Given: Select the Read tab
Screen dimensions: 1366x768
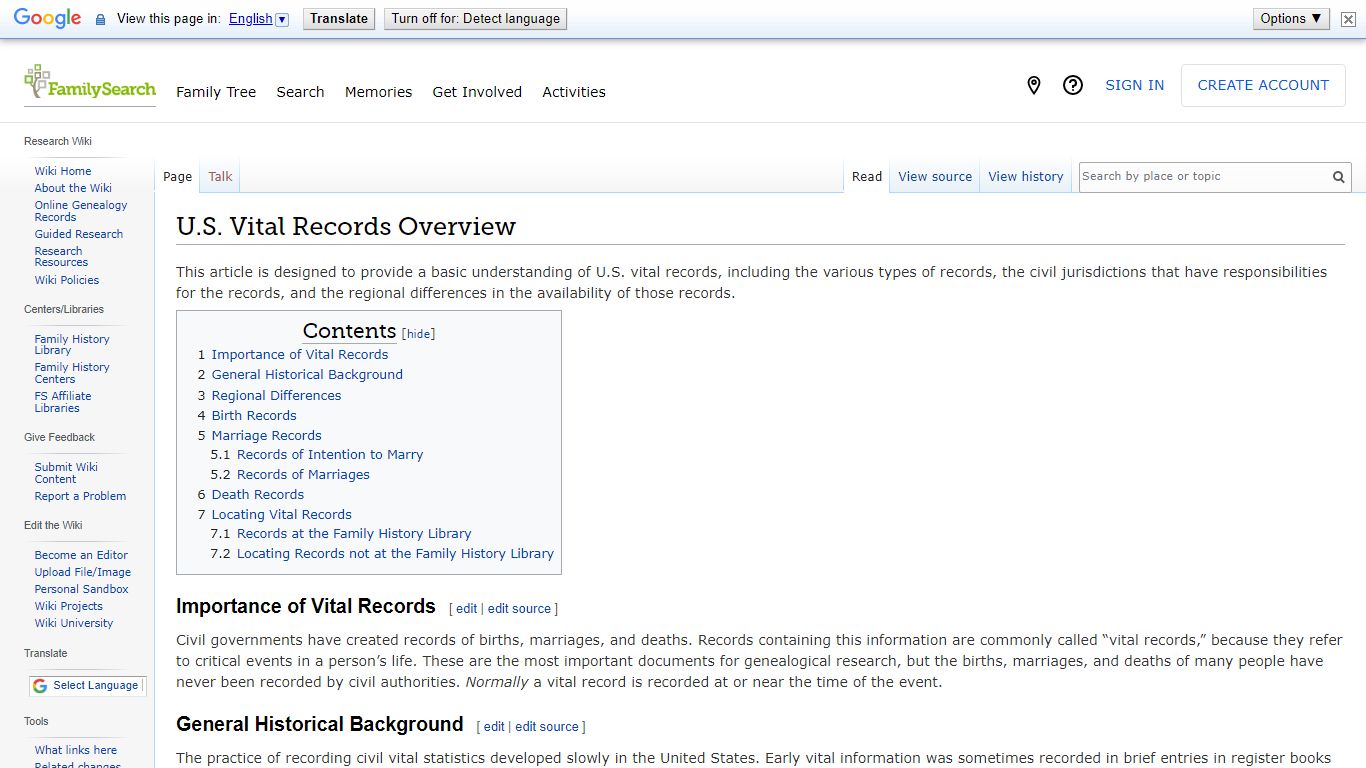Looking at the screenshot, I should tap(867, 177).
